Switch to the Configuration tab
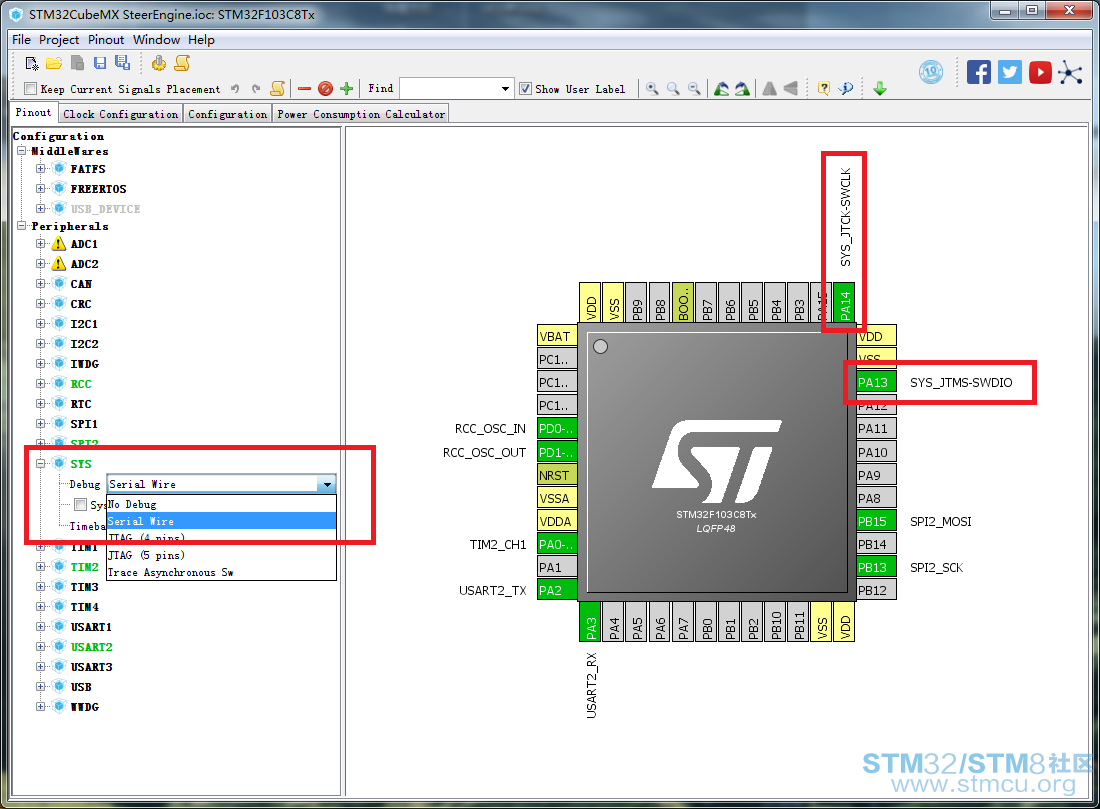1100x809 pixels. (x=227, y=114)
